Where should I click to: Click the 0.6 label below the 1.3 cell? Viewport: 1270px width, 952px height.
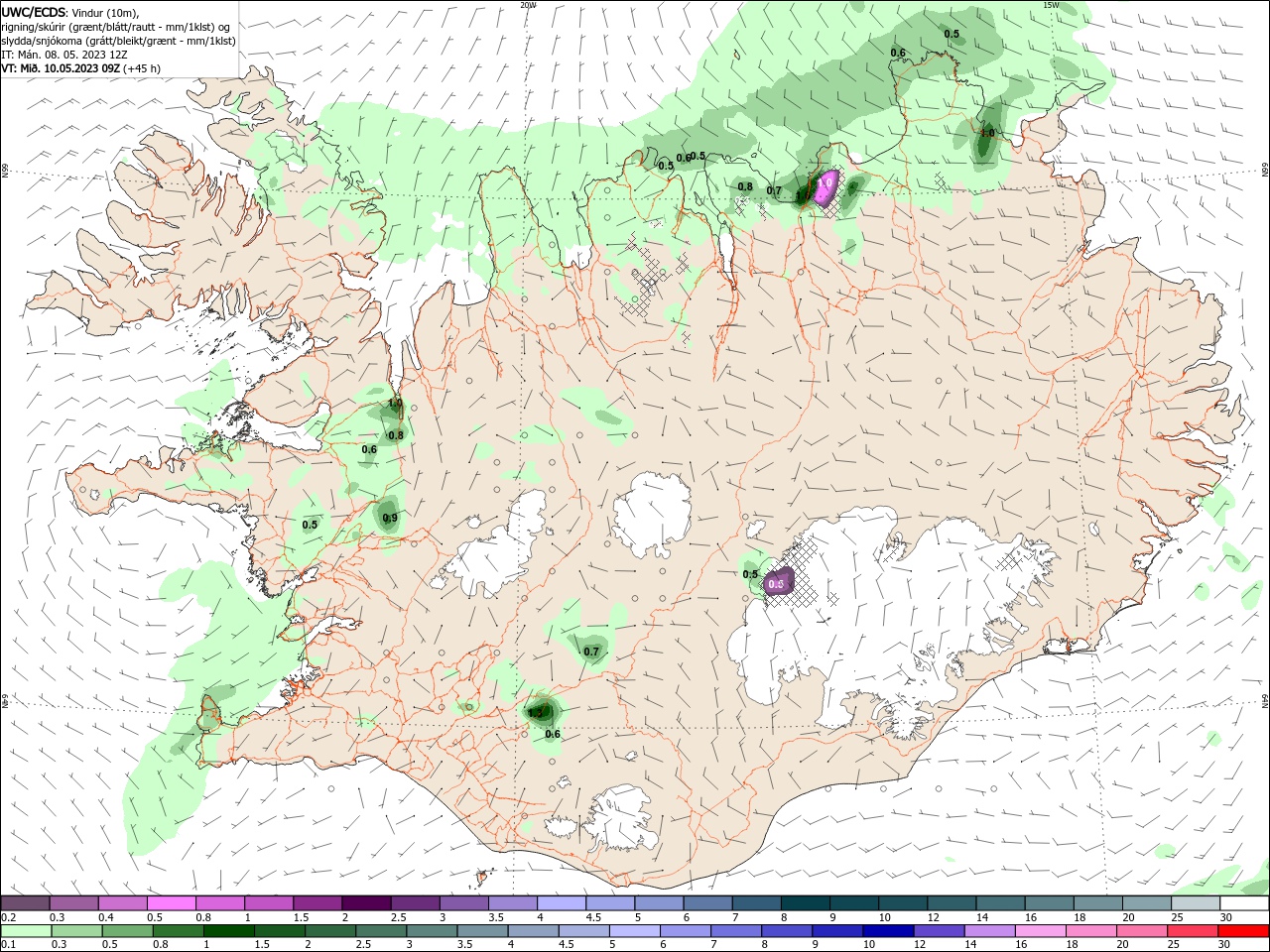coord(553,734)
